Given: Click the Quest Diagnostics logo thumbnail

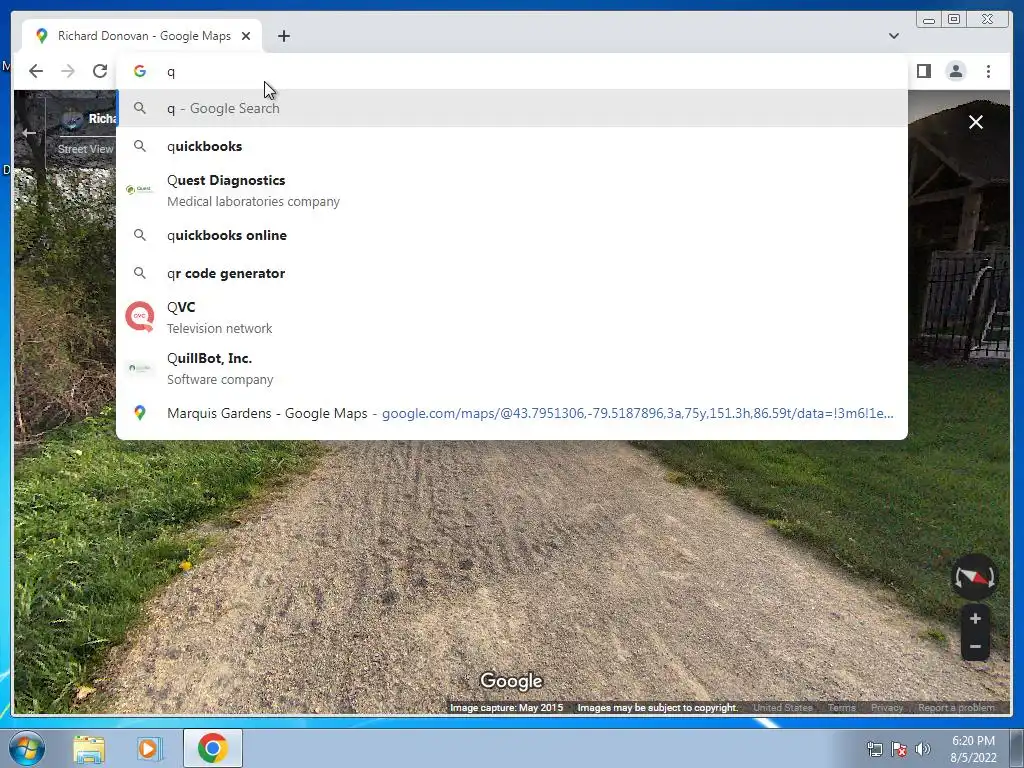Looking at the screenshot, I should tap(140, 189).
